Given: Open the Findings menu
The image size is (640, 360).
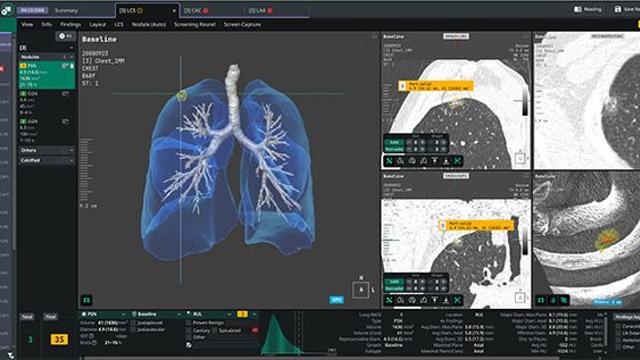Looking at the screenshot, I should coord(71,24).
